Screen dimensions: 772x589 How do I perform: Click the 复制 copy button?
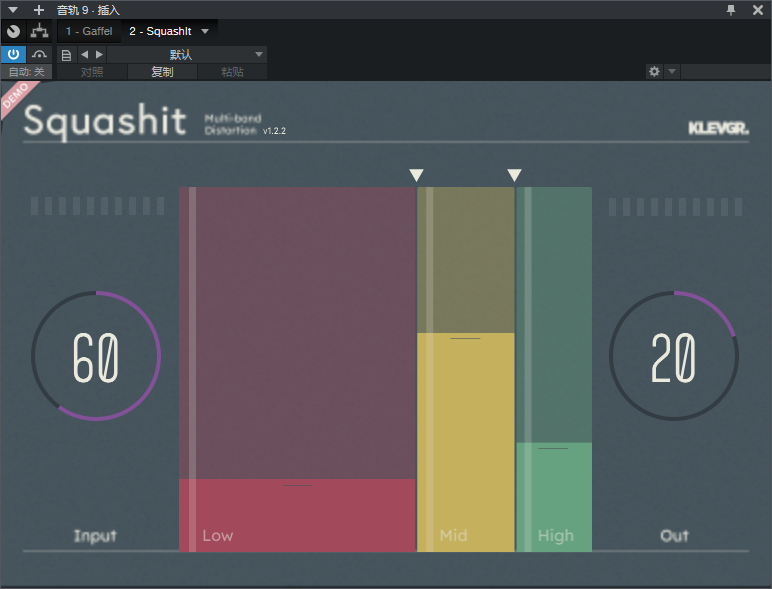pos(162,72)
